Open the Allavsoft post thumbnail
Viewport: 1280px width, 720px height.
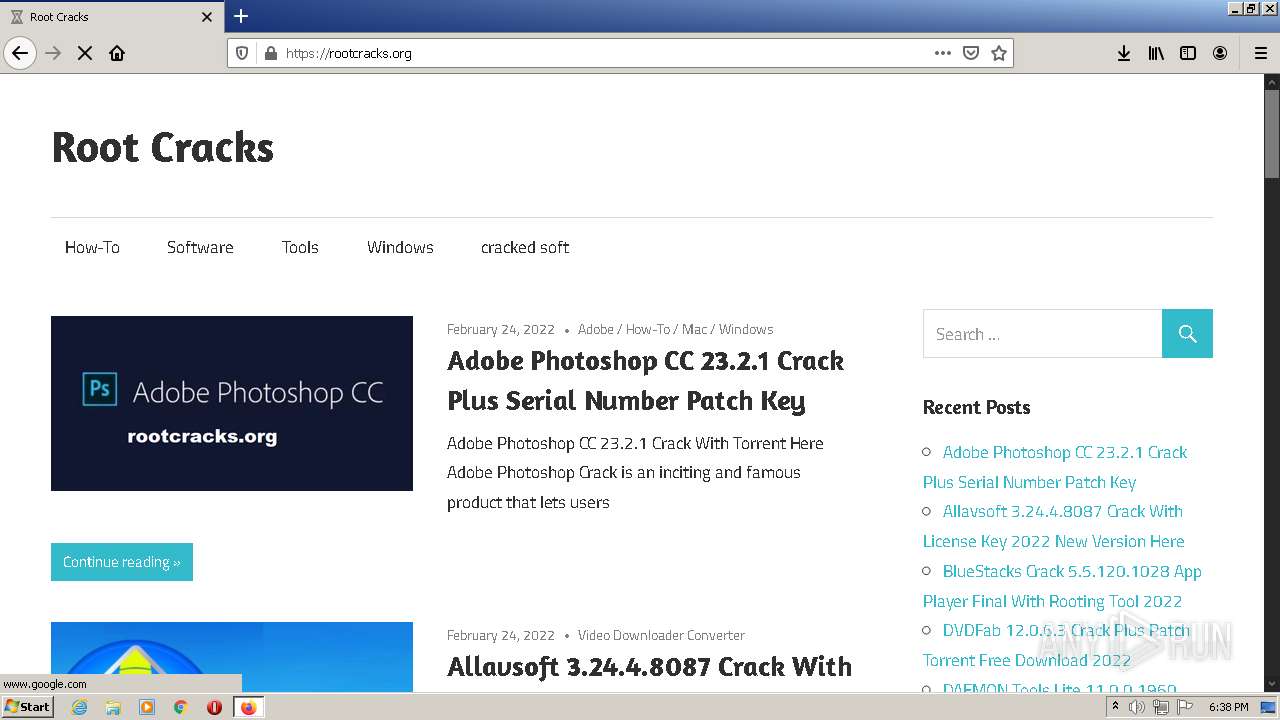[x=232, y=657]
